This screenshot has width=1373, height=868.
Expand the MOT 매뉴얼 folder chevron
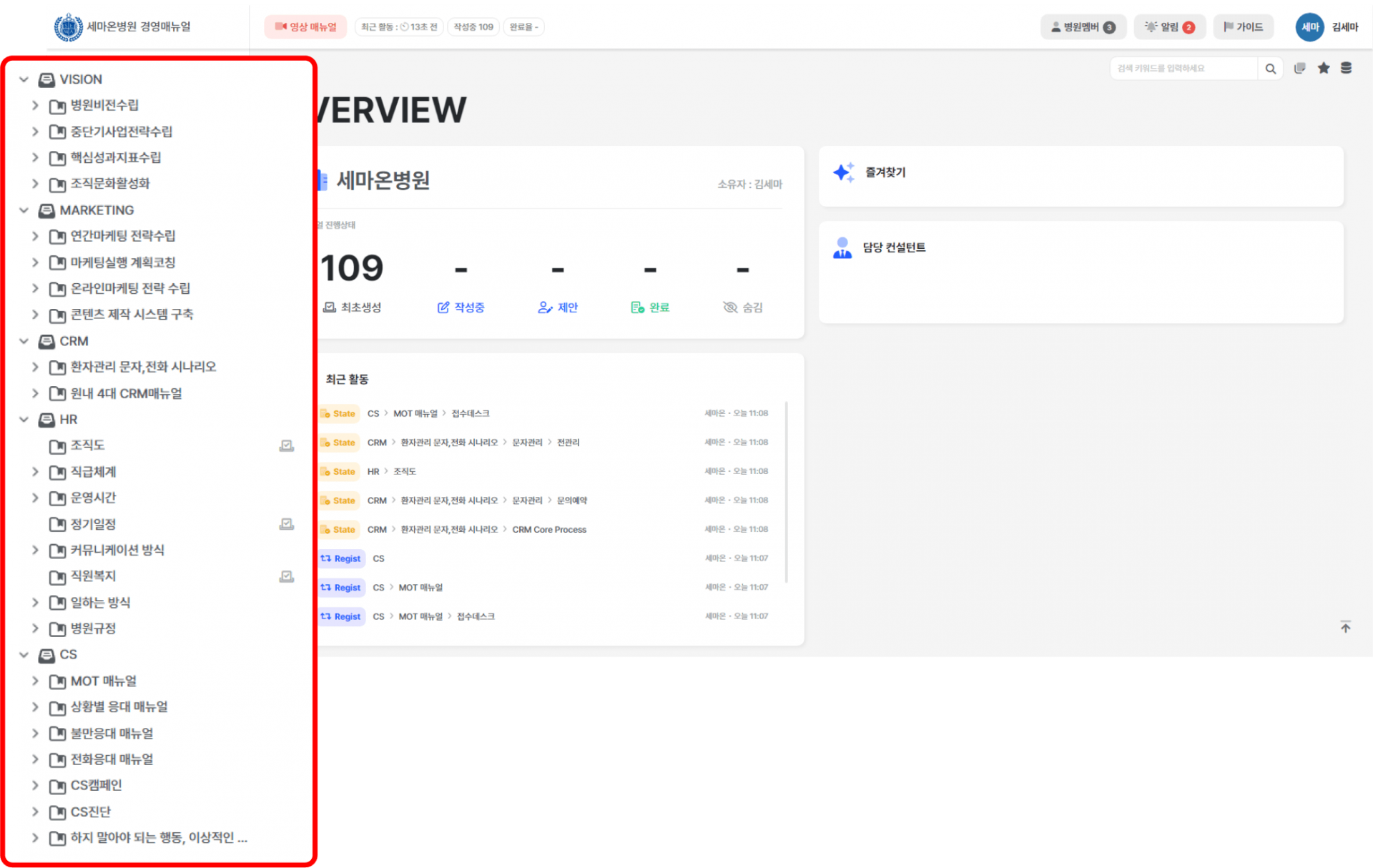pos(35,681)
